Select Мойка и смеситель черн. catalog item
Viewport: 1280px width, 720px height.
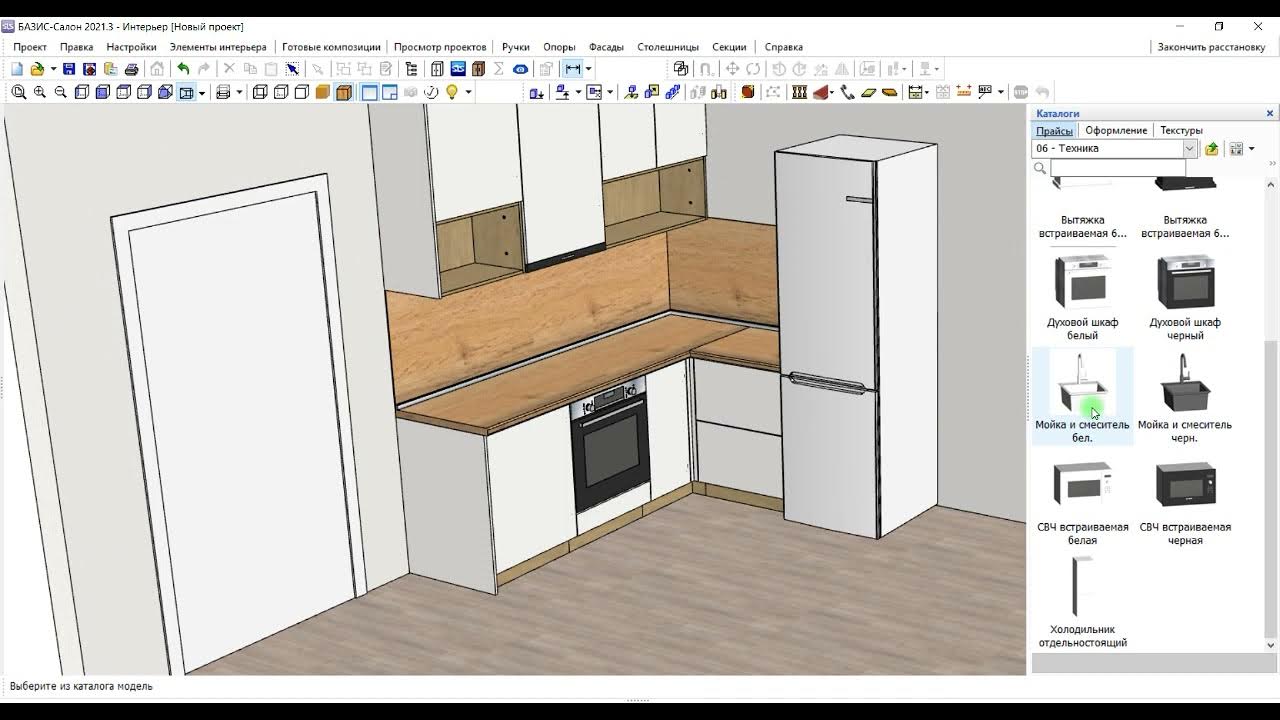1185,396
